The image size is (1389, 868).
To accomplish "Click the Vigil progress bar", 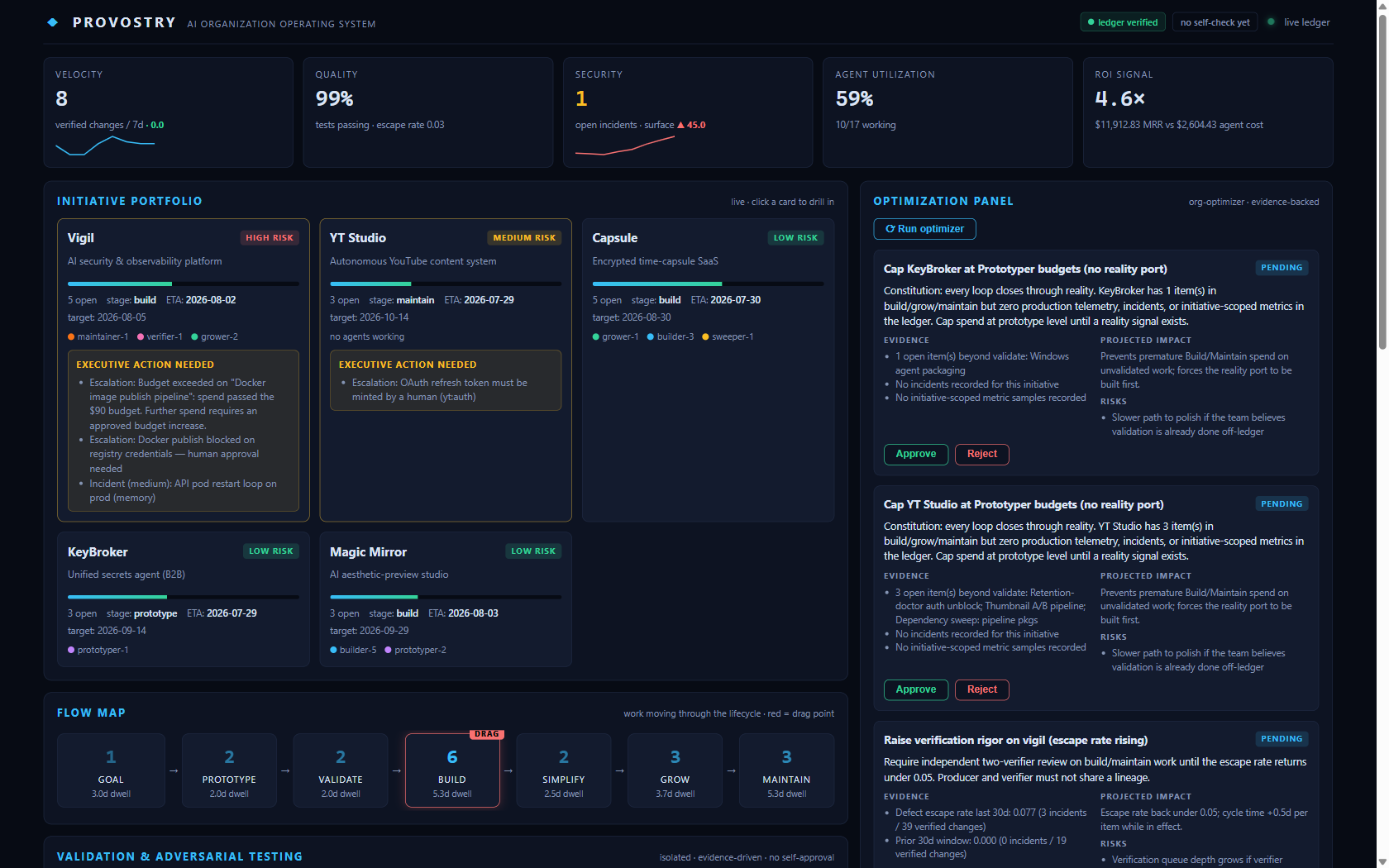I will pyautogui.click(x=184, y=284).
